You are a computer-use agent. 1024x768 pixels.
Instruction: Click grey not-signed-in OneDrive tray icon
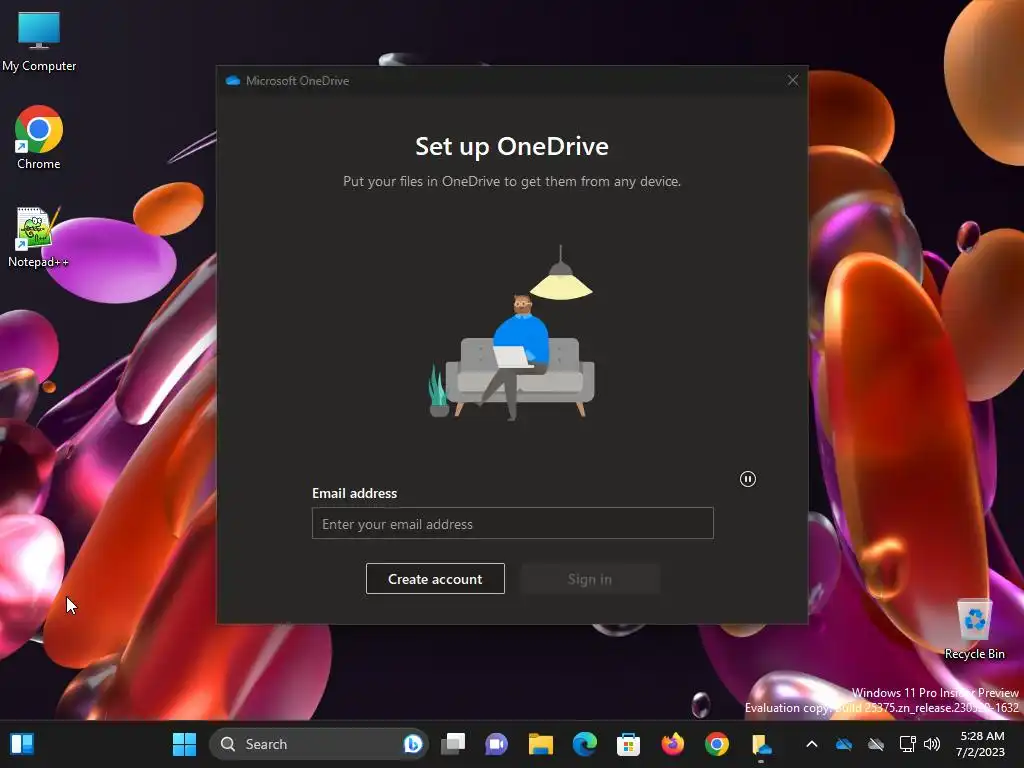click(x=876, y=744)
